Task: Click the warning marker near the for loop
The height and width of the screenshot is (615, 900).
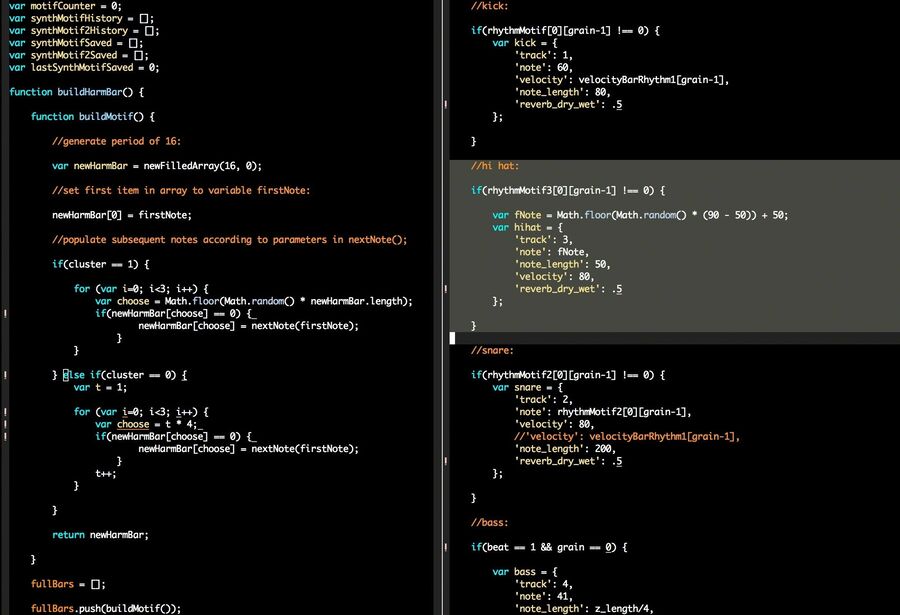Action: (x=4, y=410)
